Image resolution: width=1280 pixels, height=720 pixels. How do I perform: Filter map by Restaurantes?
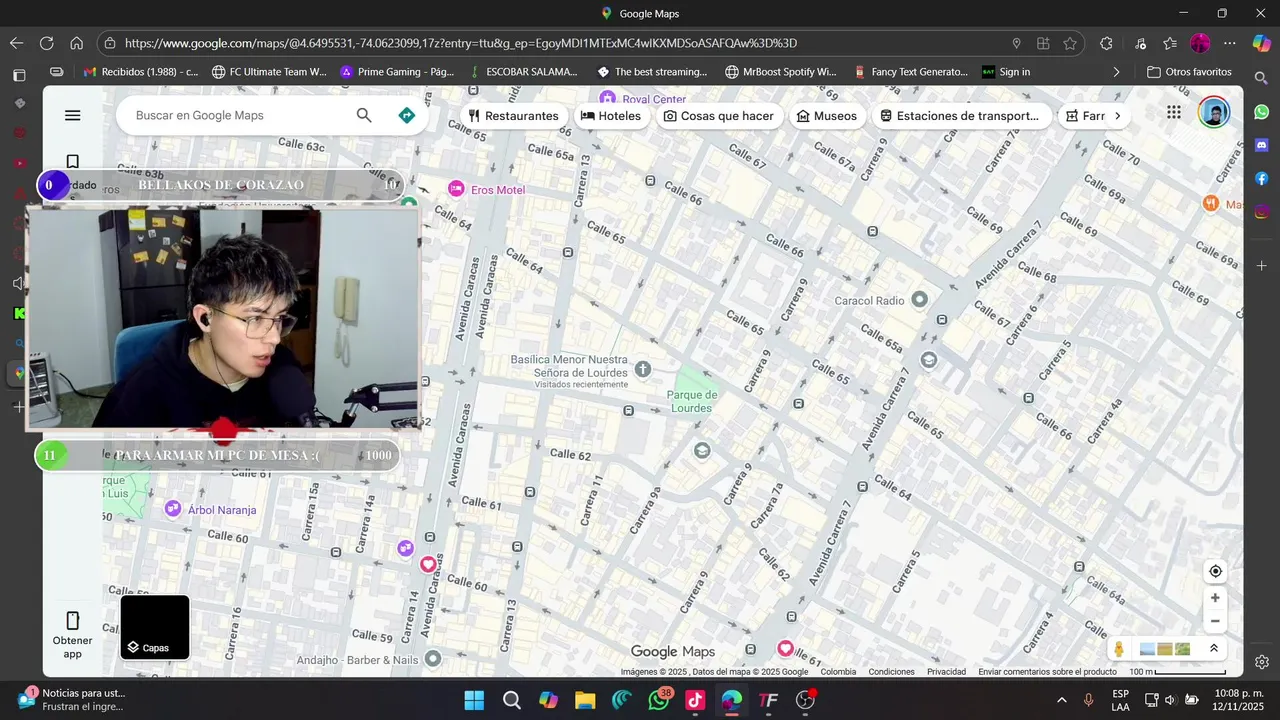(514, 116)
